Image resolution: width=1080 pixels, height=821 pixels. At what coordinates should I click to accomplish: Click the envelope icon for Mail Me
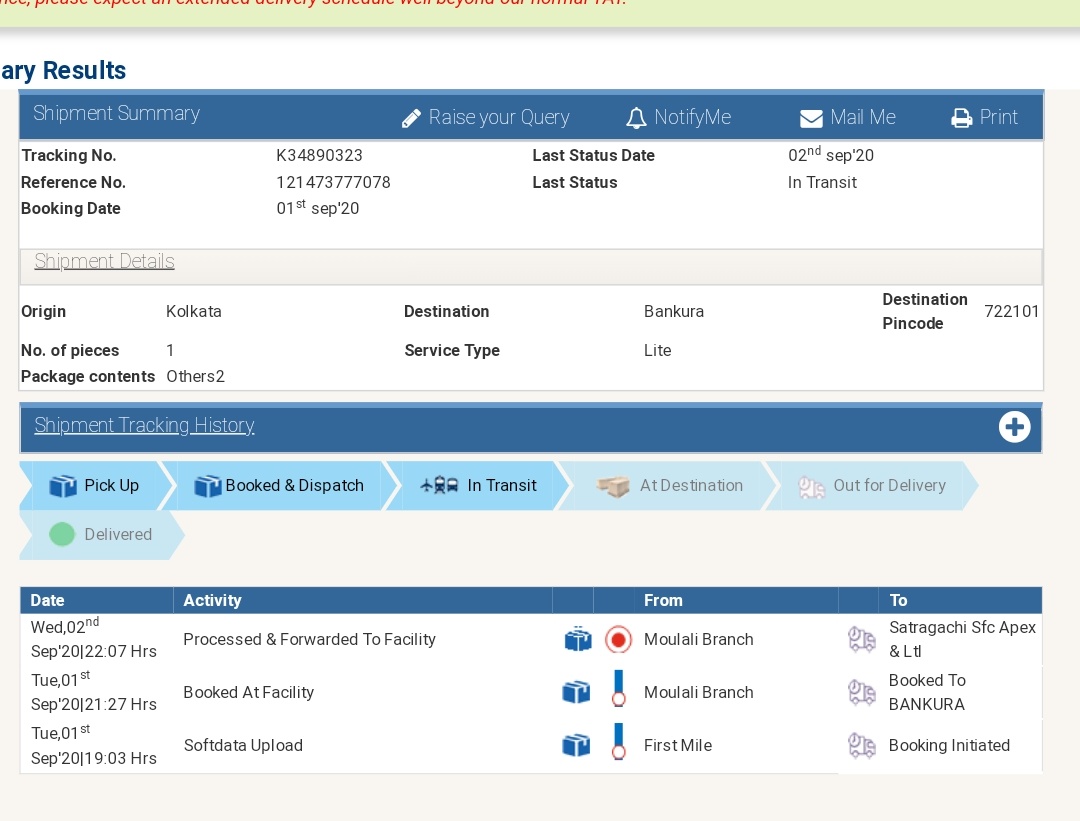(811, 118)
